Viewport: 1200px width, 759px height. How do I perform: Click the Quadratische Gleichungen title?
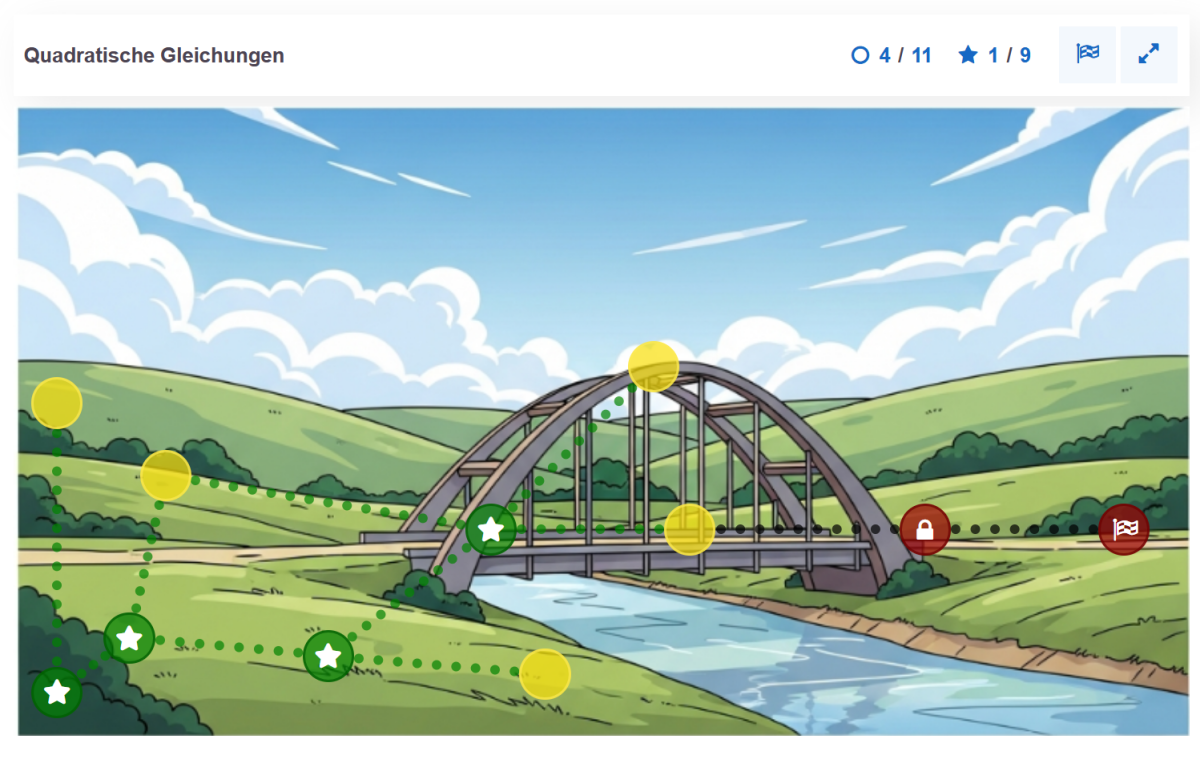154,55
